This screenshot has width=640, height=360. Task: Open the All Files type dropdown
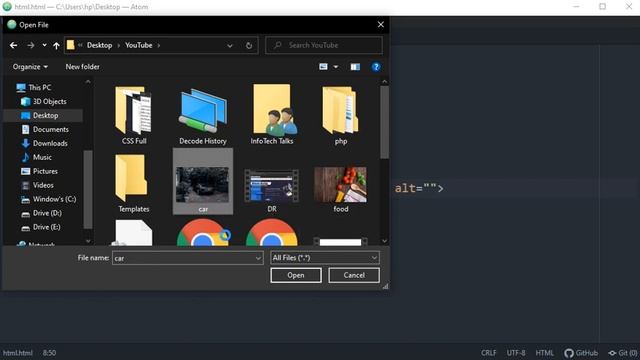(x=325, y=258)
